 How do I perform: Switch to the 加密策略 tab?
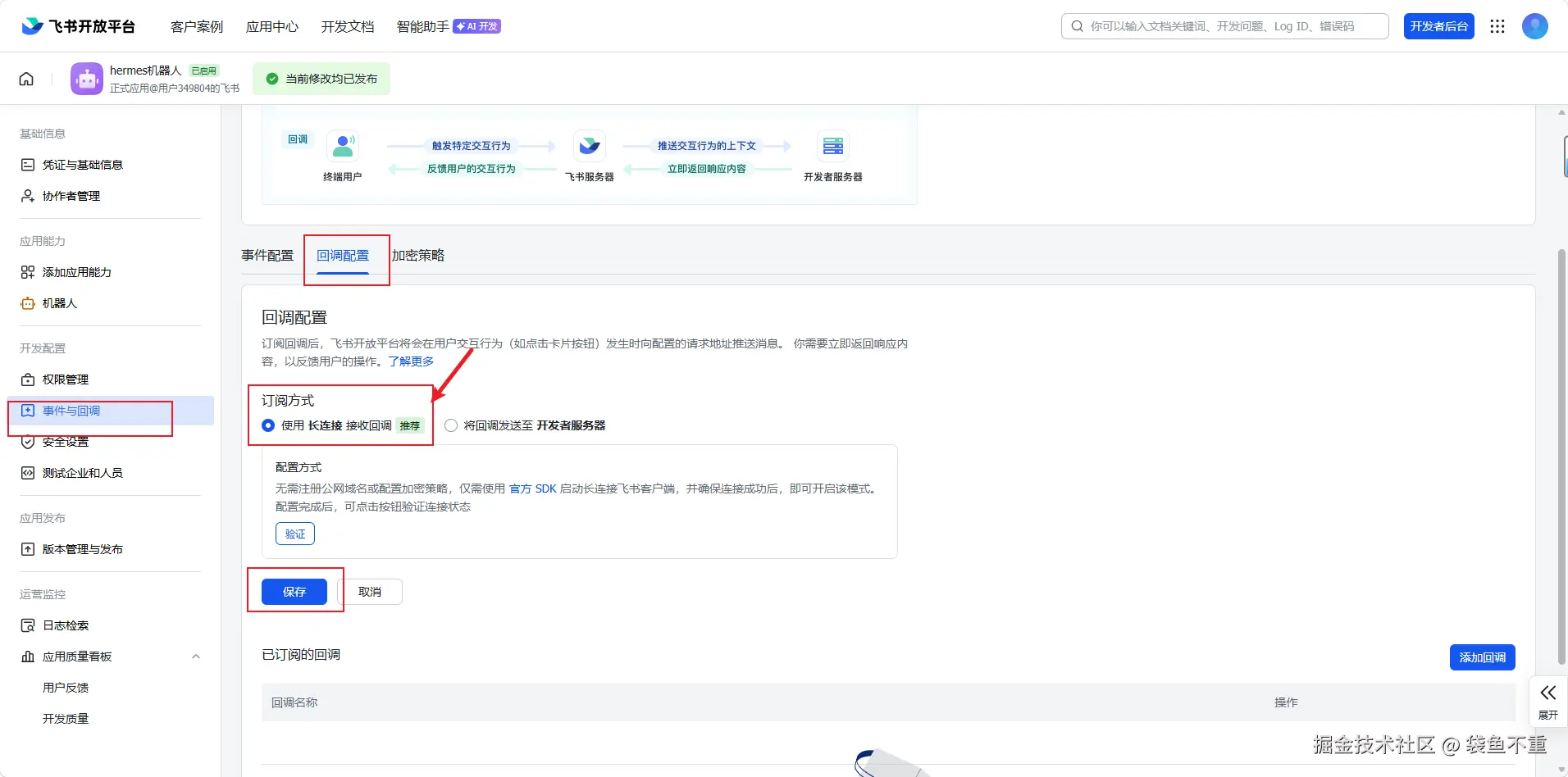coord(418,256)
